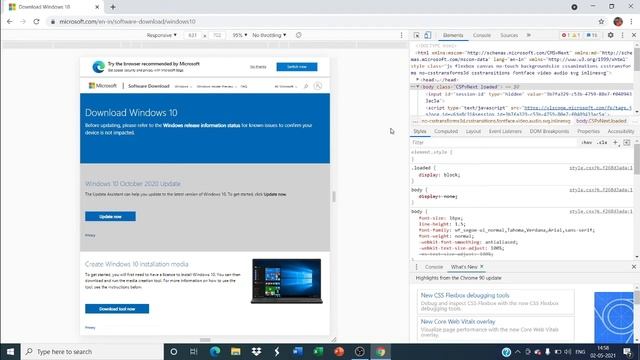
Task: Open Dropbox from the taskbar
Action: (256, 351)
